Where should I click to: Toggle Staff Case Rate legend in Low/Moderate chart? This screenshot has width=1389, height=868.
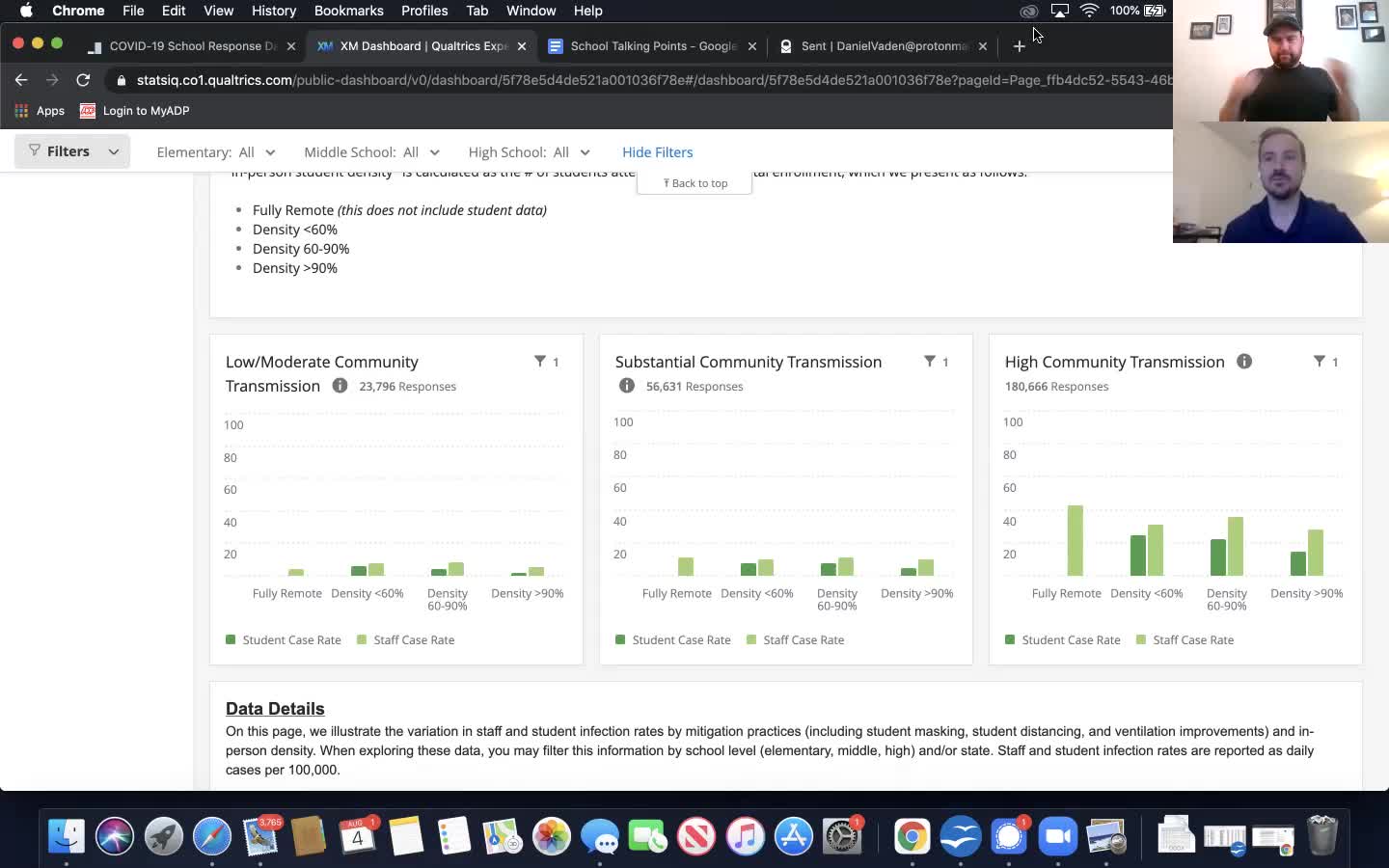click(x=406, y=639)
